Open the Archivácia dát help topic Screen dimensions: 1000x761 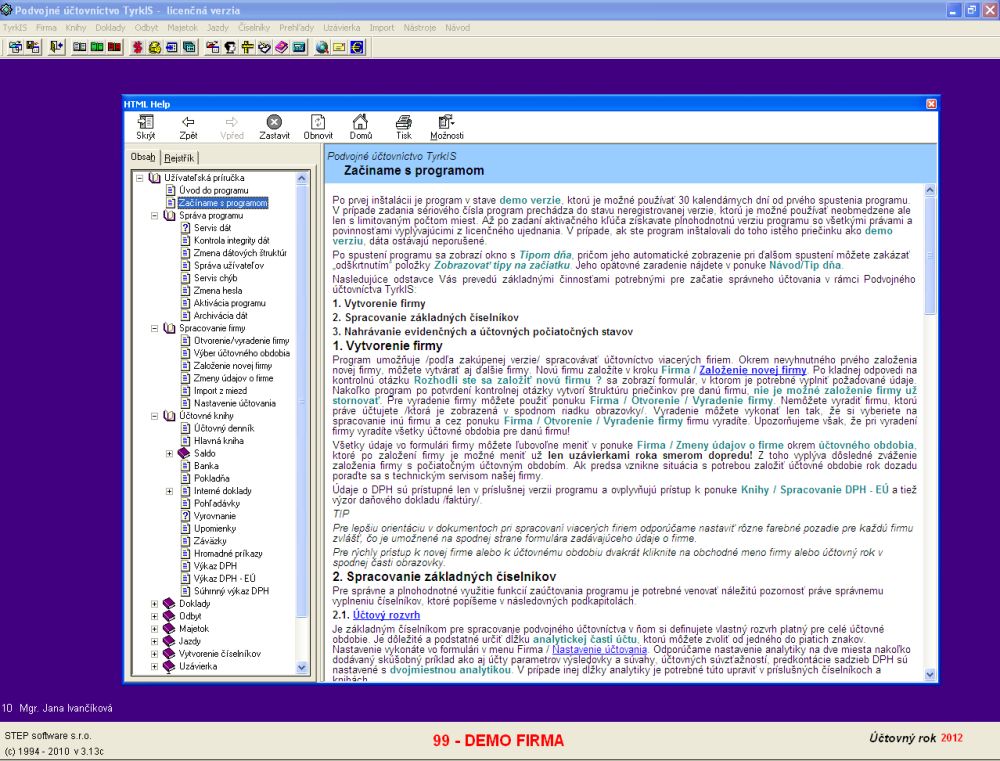[x=221, y=316]
